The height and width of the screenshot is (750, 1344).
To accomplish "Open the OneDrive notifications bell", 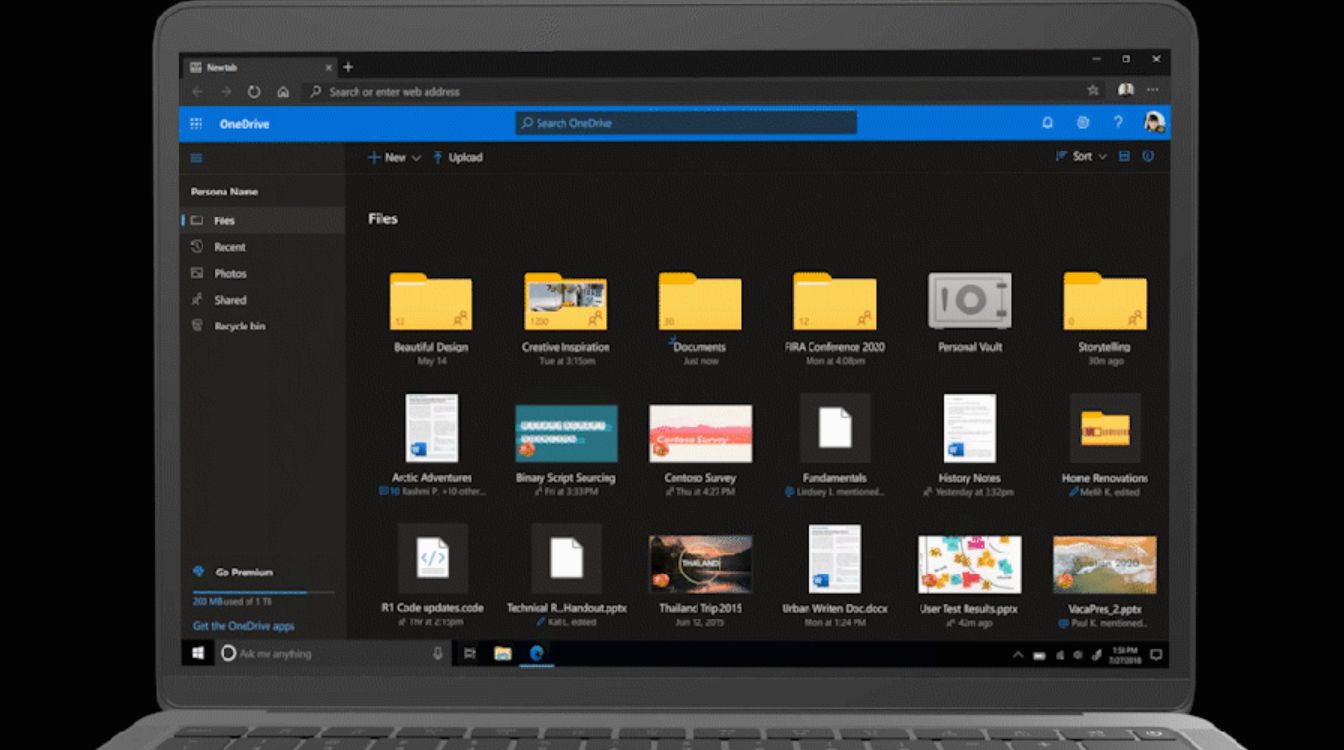I will pos(1048,121).
